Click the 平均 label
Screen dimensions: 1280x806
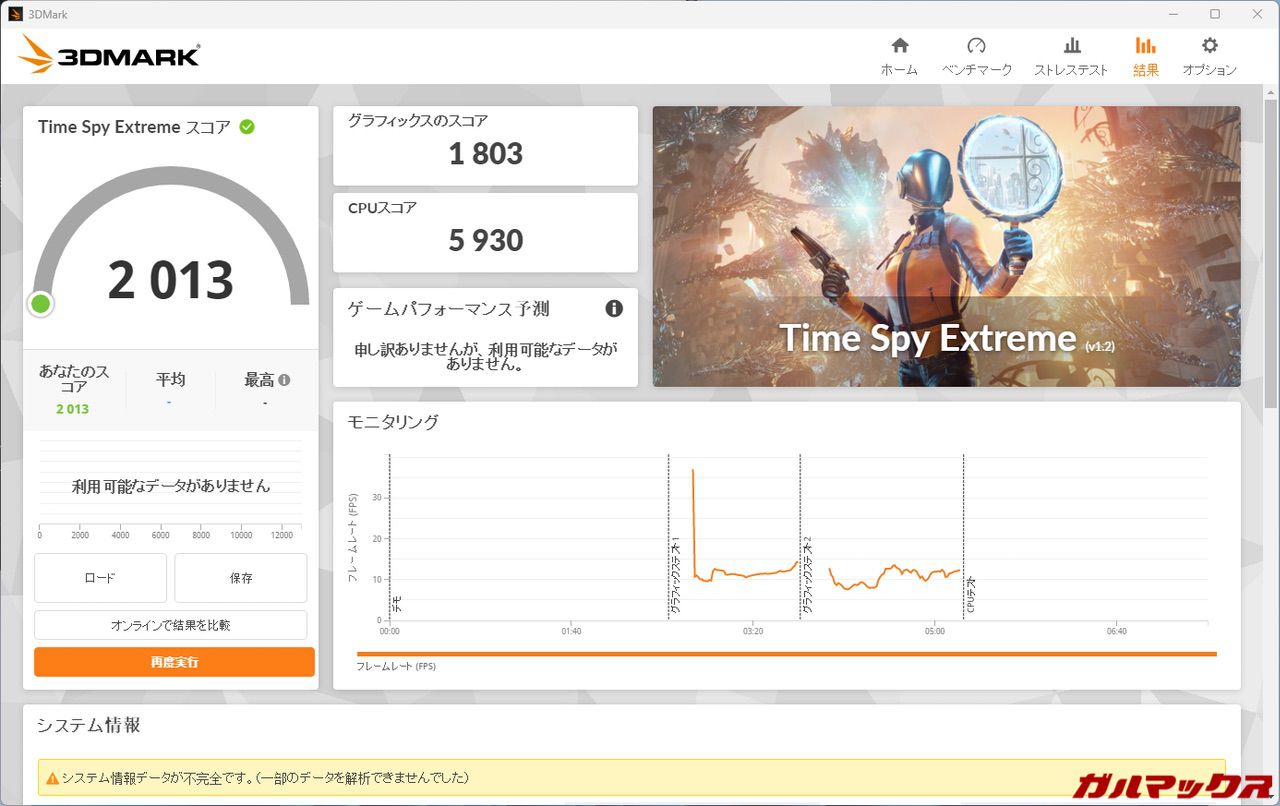(x=170, y=380)
